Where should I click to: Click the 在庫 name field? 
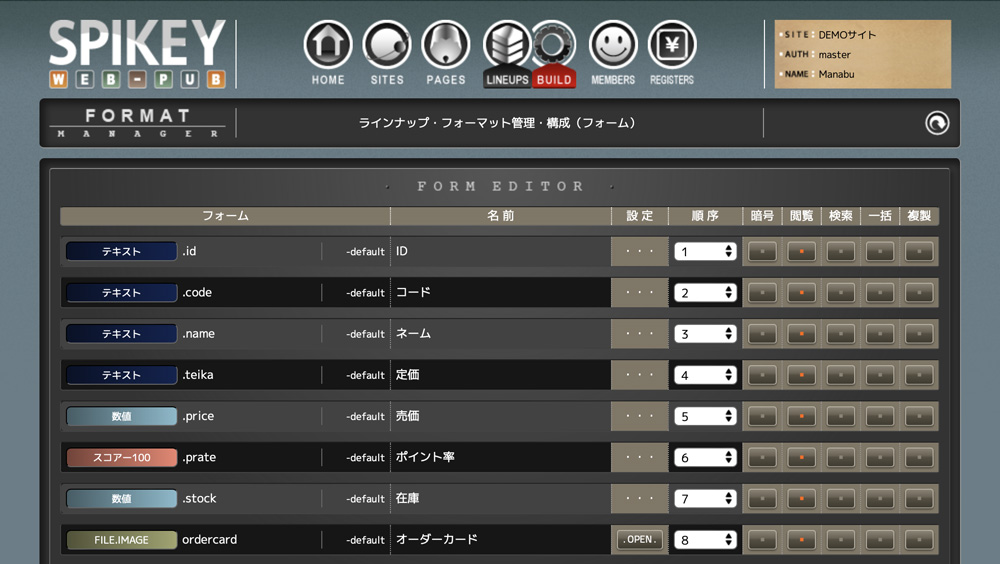pyautogui.click(x=500, y=498)
